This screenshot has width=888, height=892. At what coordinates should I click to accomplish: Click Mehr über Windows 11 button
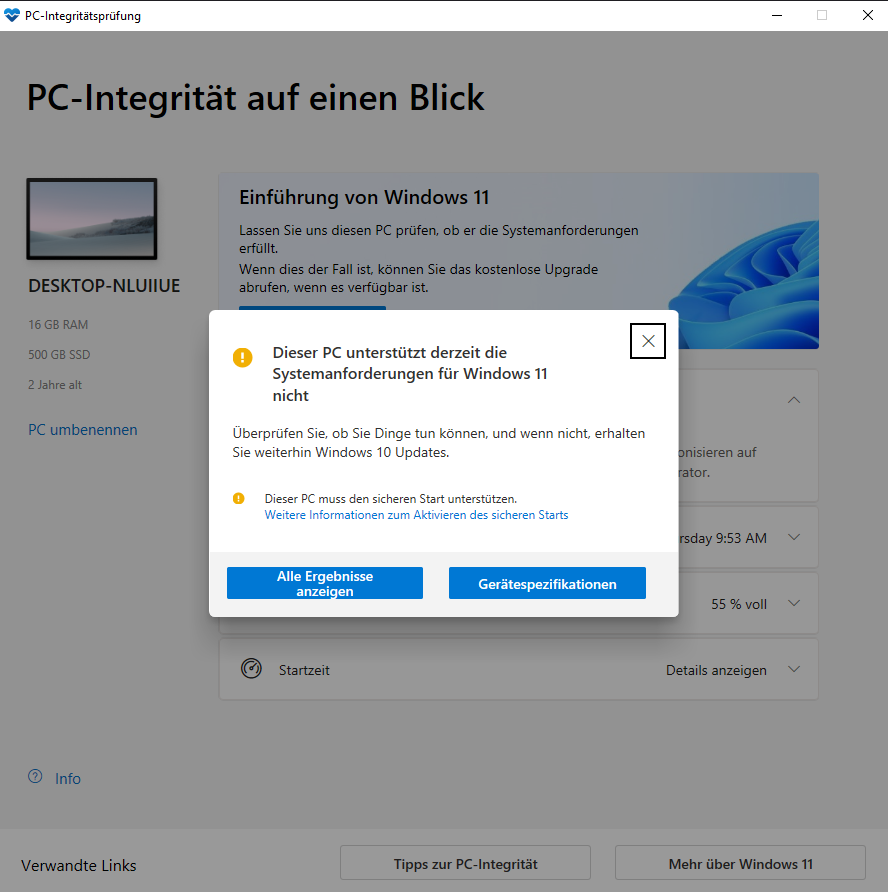click(740, 864)
